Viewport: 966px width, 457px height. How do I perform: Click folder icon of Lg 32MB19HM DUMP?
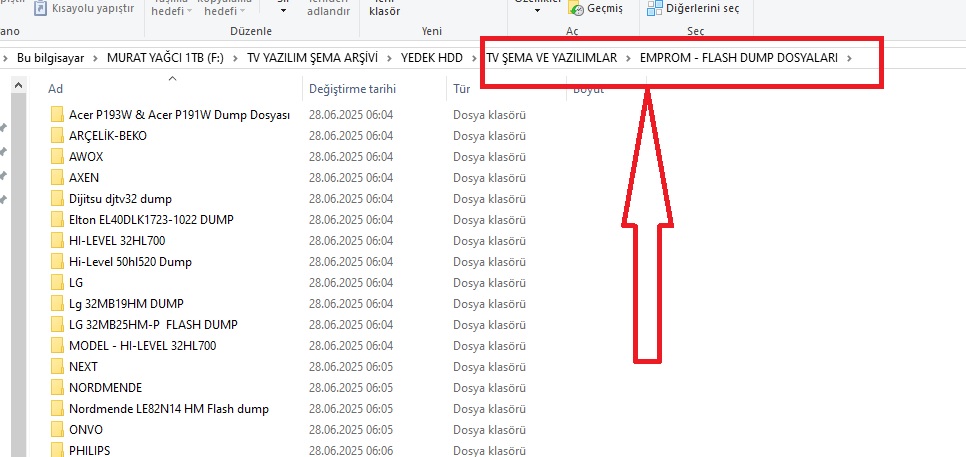[57, 304]
